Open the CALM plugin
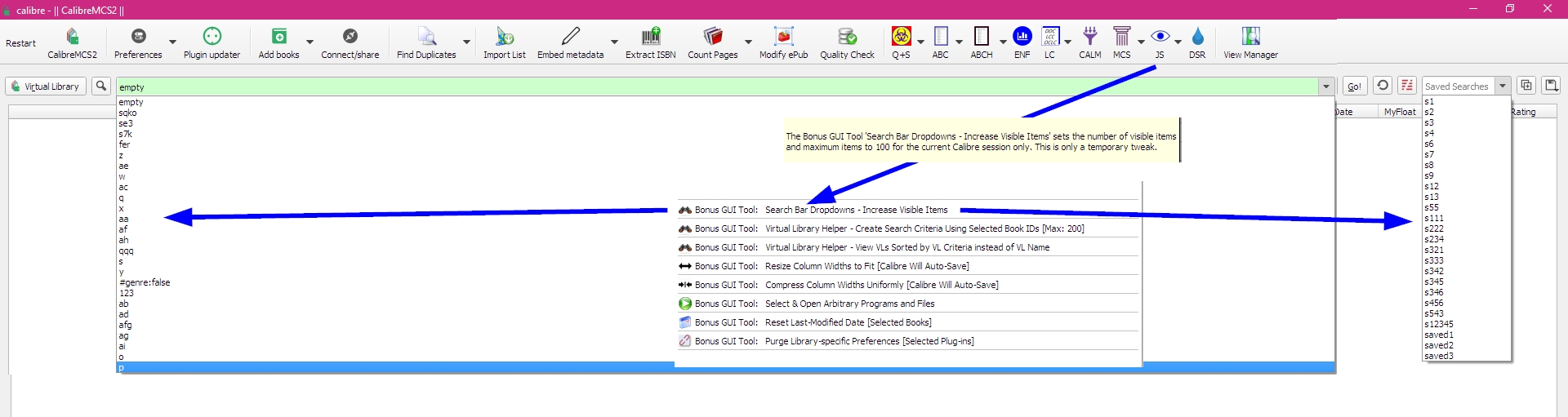1568x417 pixels. (x=1090, y=36)
